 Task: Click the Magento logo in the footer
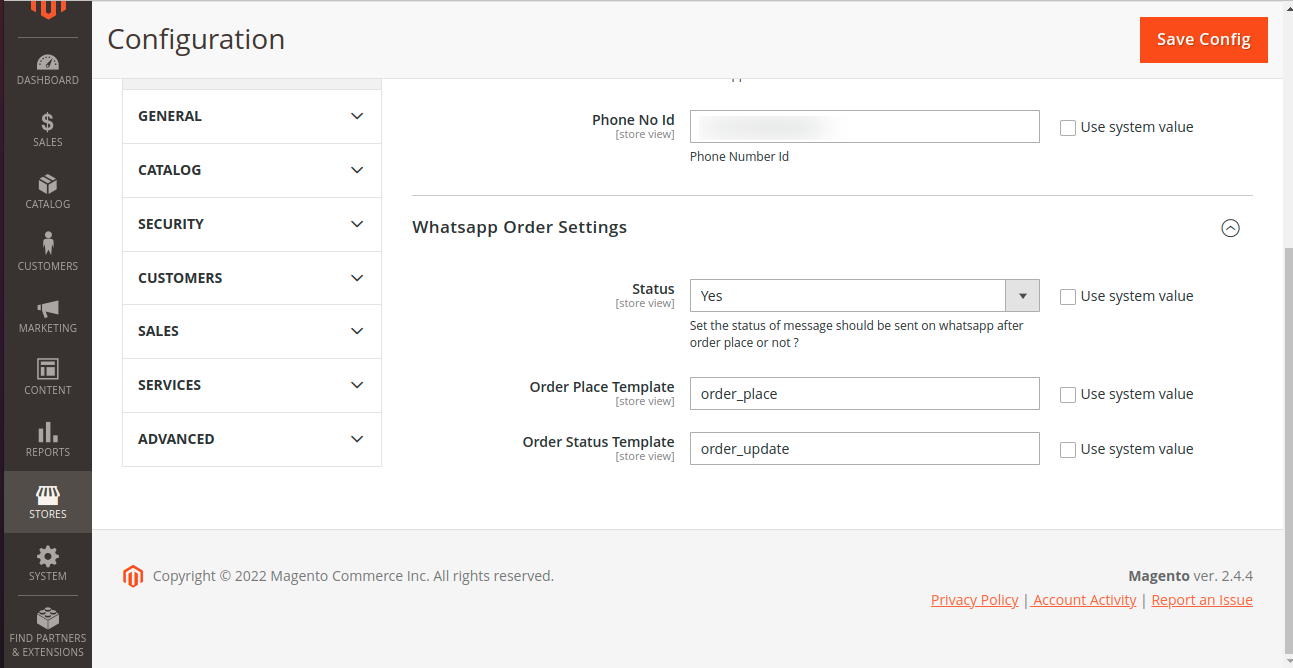pyautogui.click(x=133, y=576)
